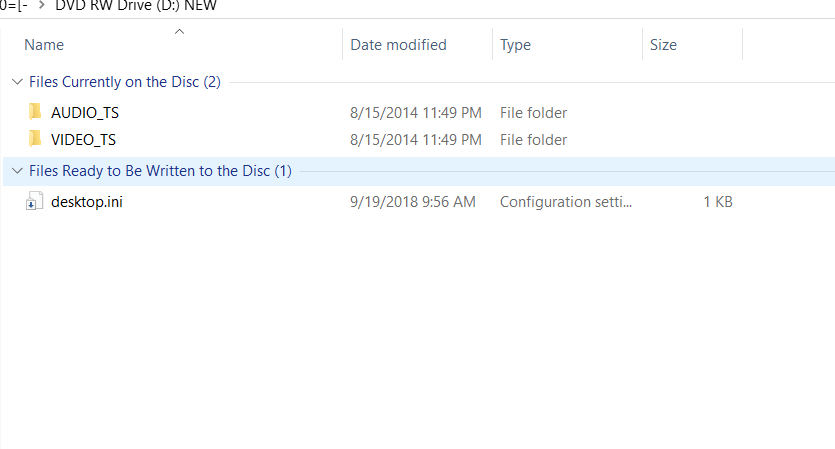The width and height of the screenshot is (835, 449).
Task: Click the Files Ready to Be Written header
Action: (160, 171)
